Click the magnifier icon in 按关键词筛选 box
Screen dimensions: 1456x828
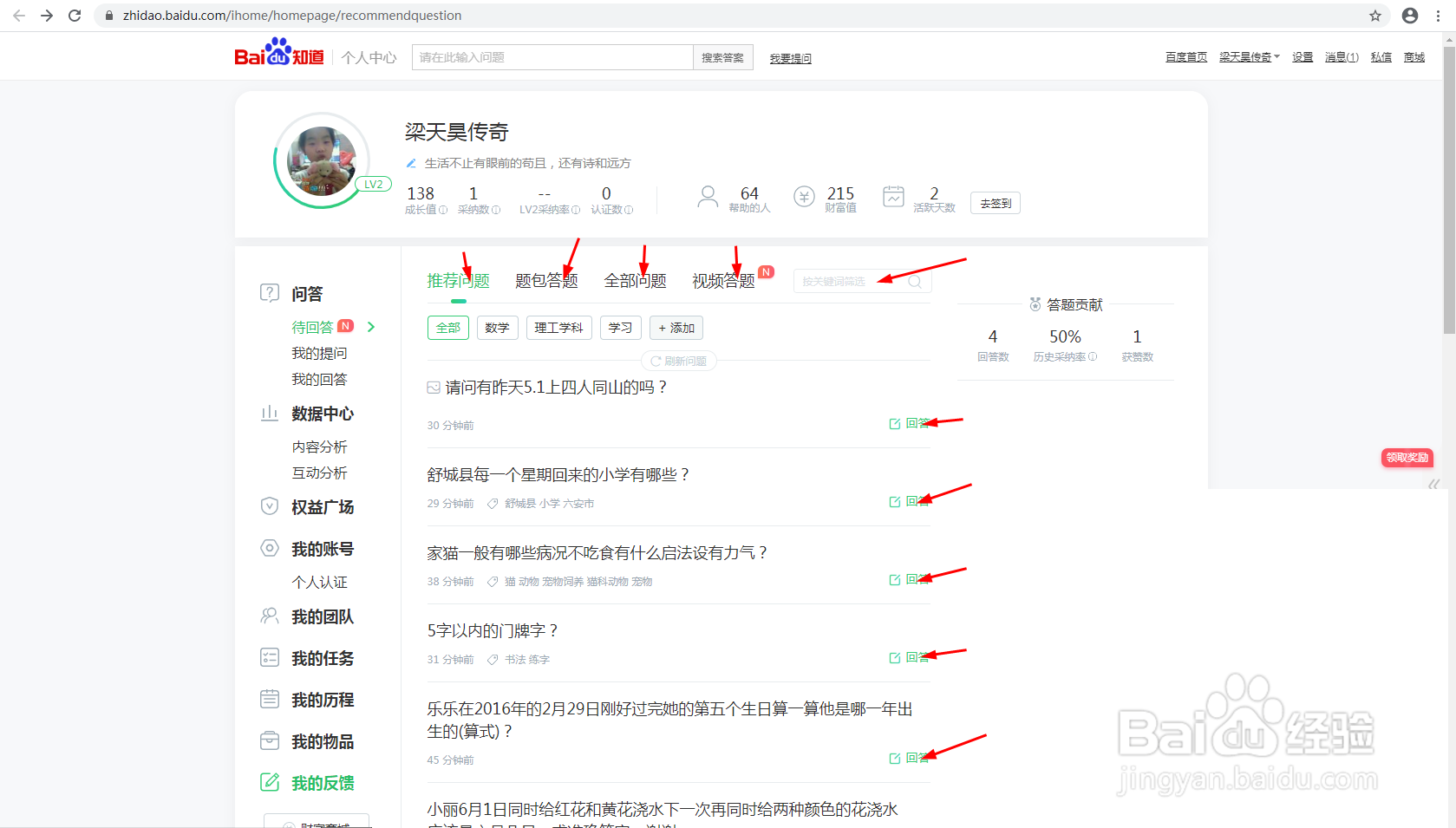(x=915, y=281)
